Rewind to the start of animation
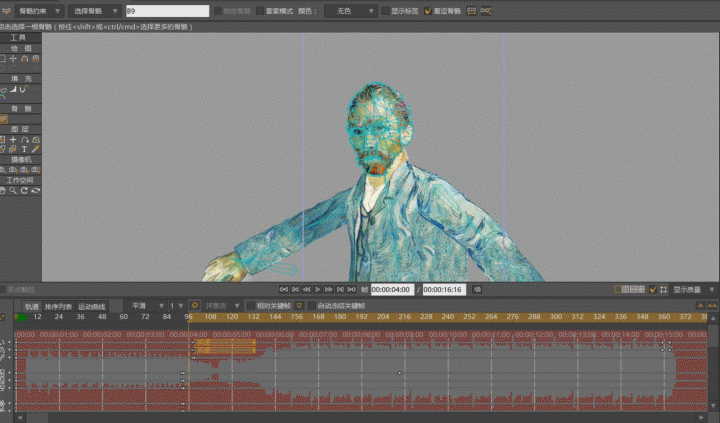The image size is (720, 423). [x=284, y=289]
